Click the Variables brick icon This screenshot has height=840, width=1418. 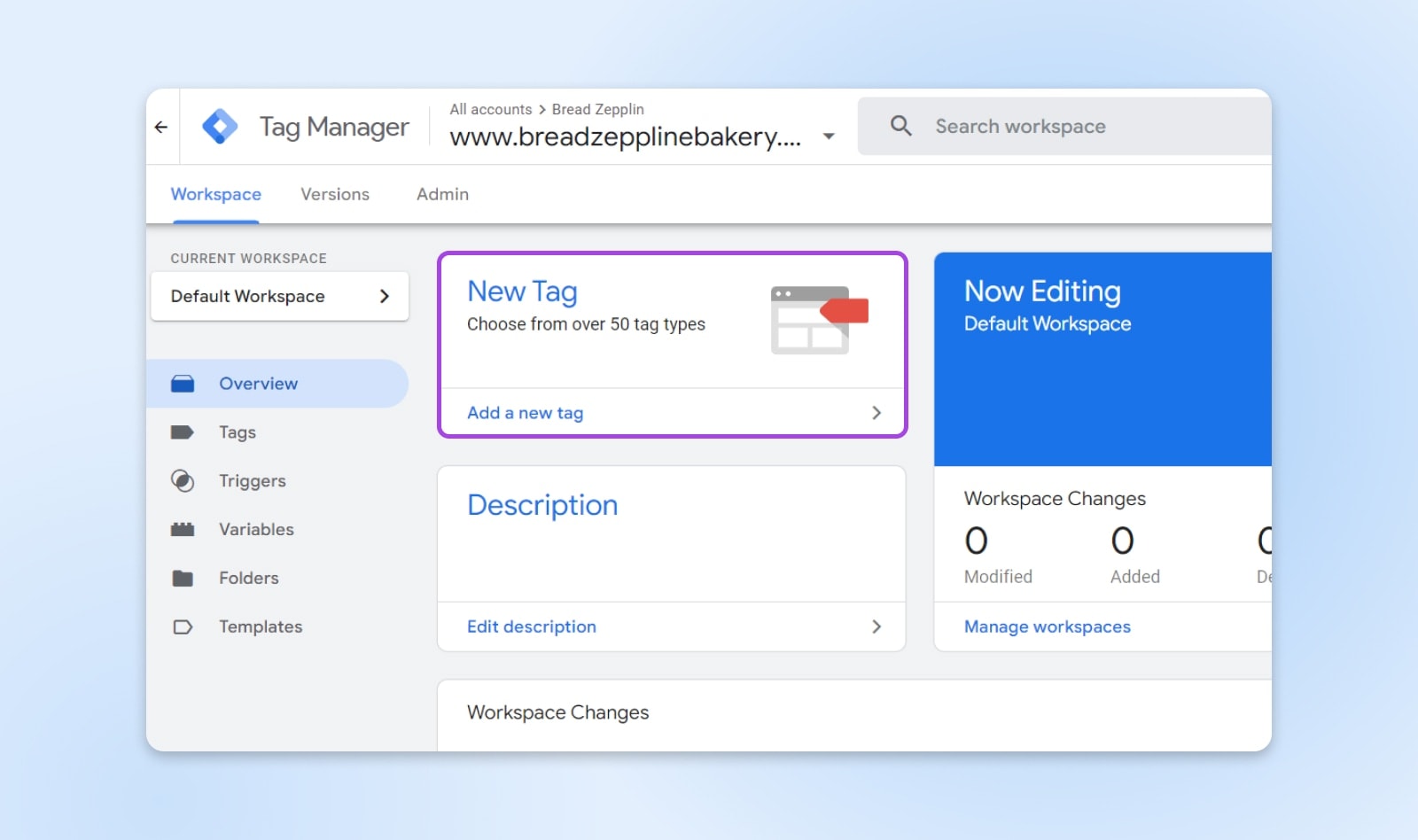tap(183, 530)
